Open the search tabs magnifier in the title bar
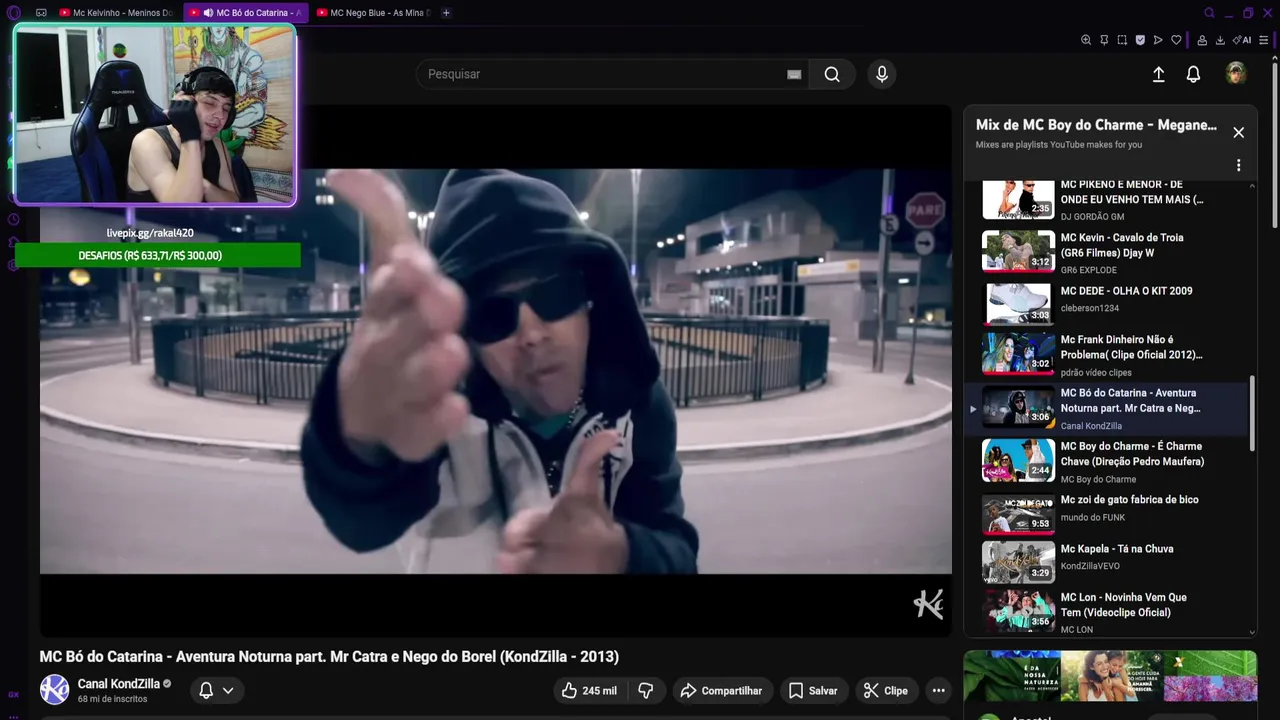The height and width of the screenshot is (720, 1280). (x=1209, y=13)
